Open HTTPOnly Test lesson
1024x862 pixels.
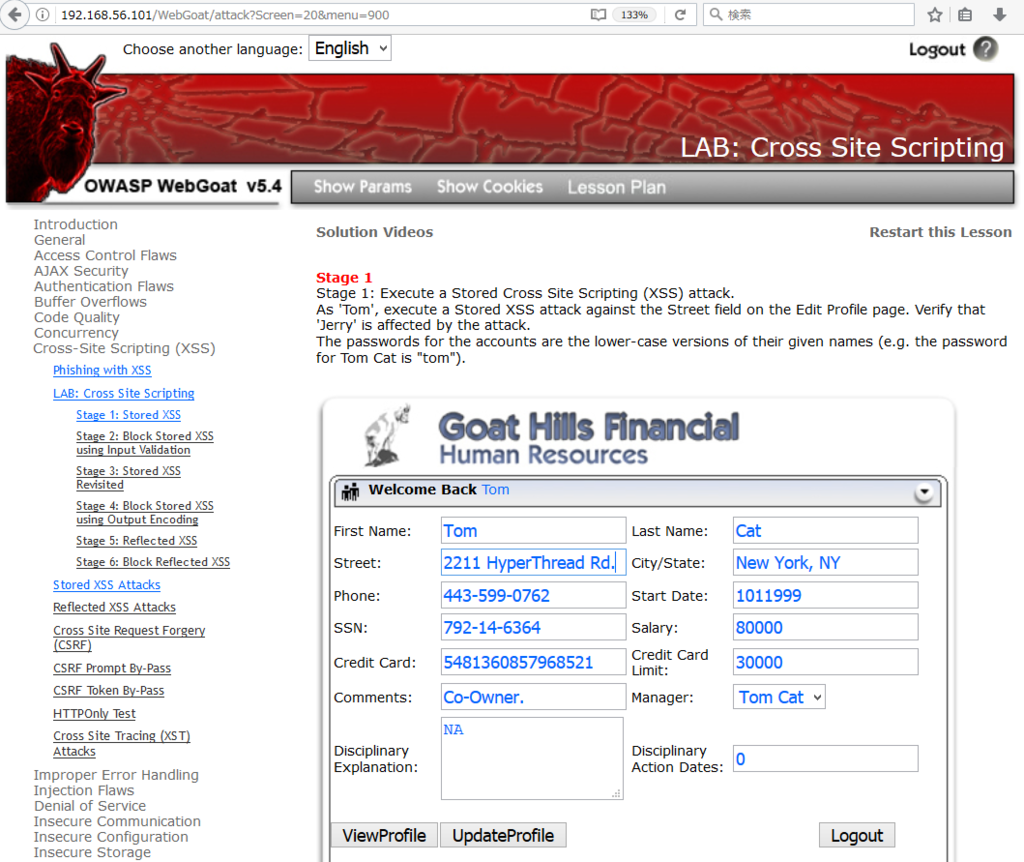tap(94, 714)
